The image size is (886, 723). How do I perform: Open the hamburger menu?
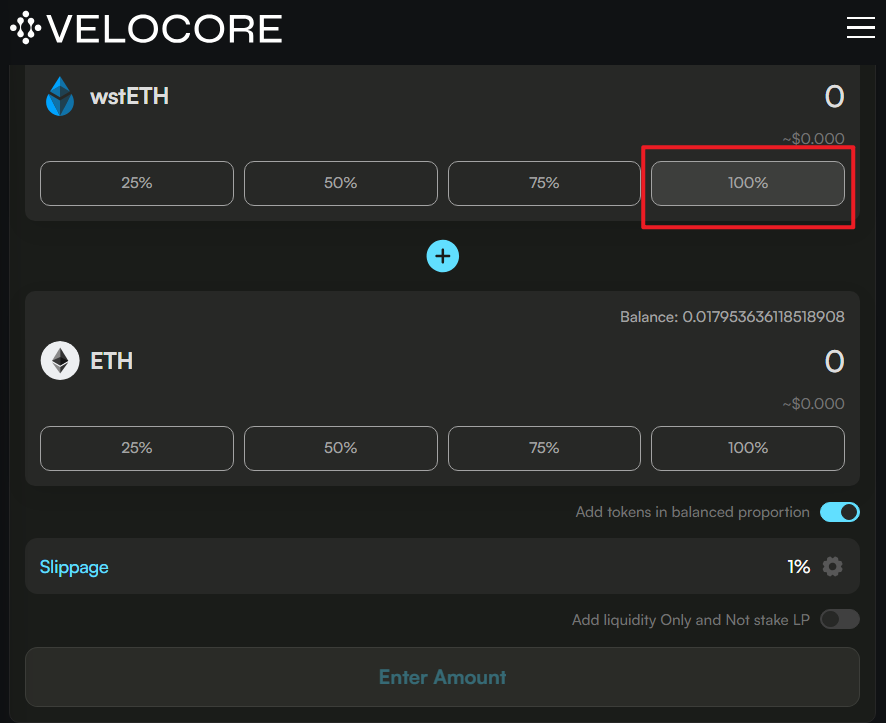(861, 28)
